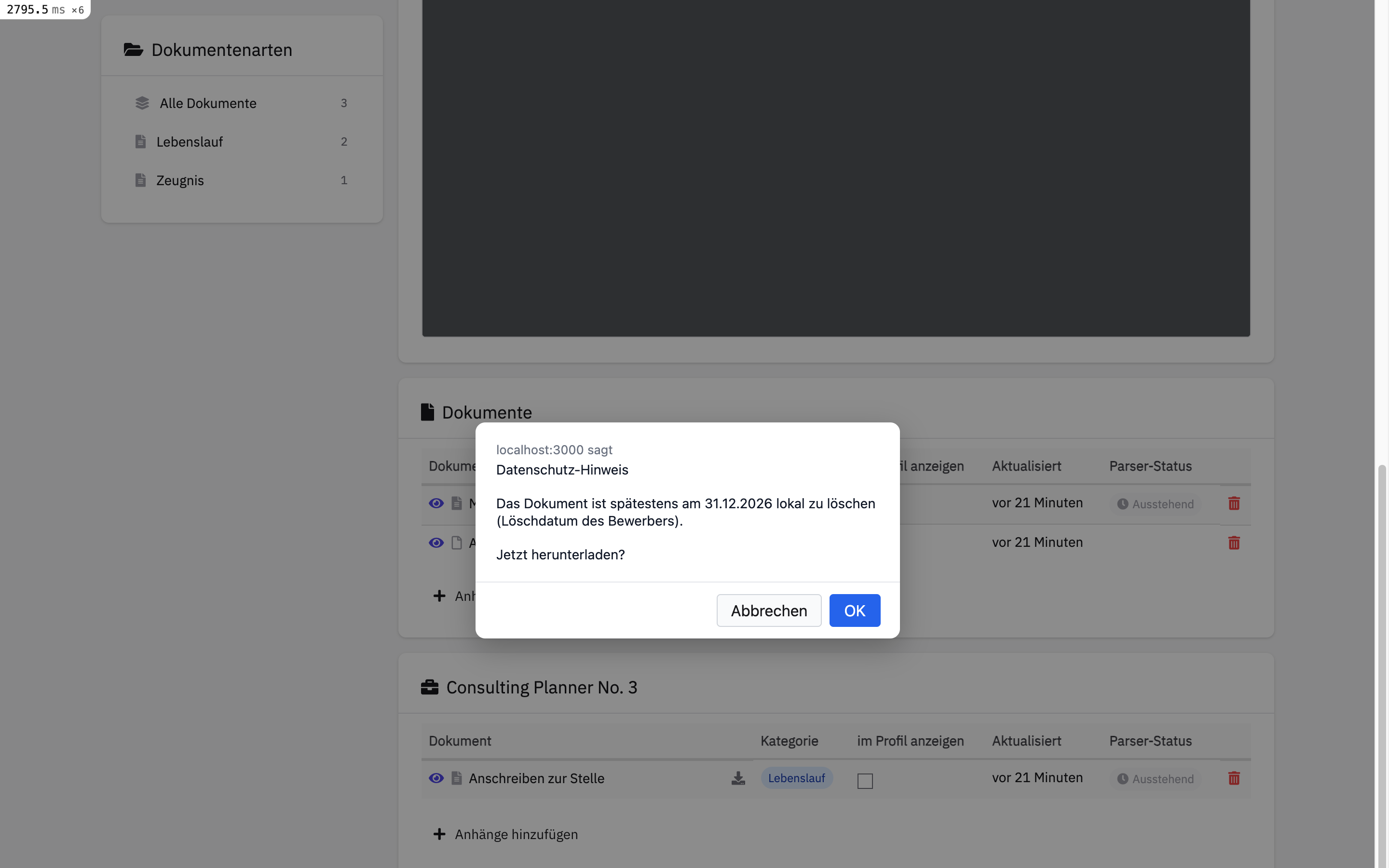1389x868 pixels.
Task: Click the page's vertical scrollbar thumb
Action: 1382,666
